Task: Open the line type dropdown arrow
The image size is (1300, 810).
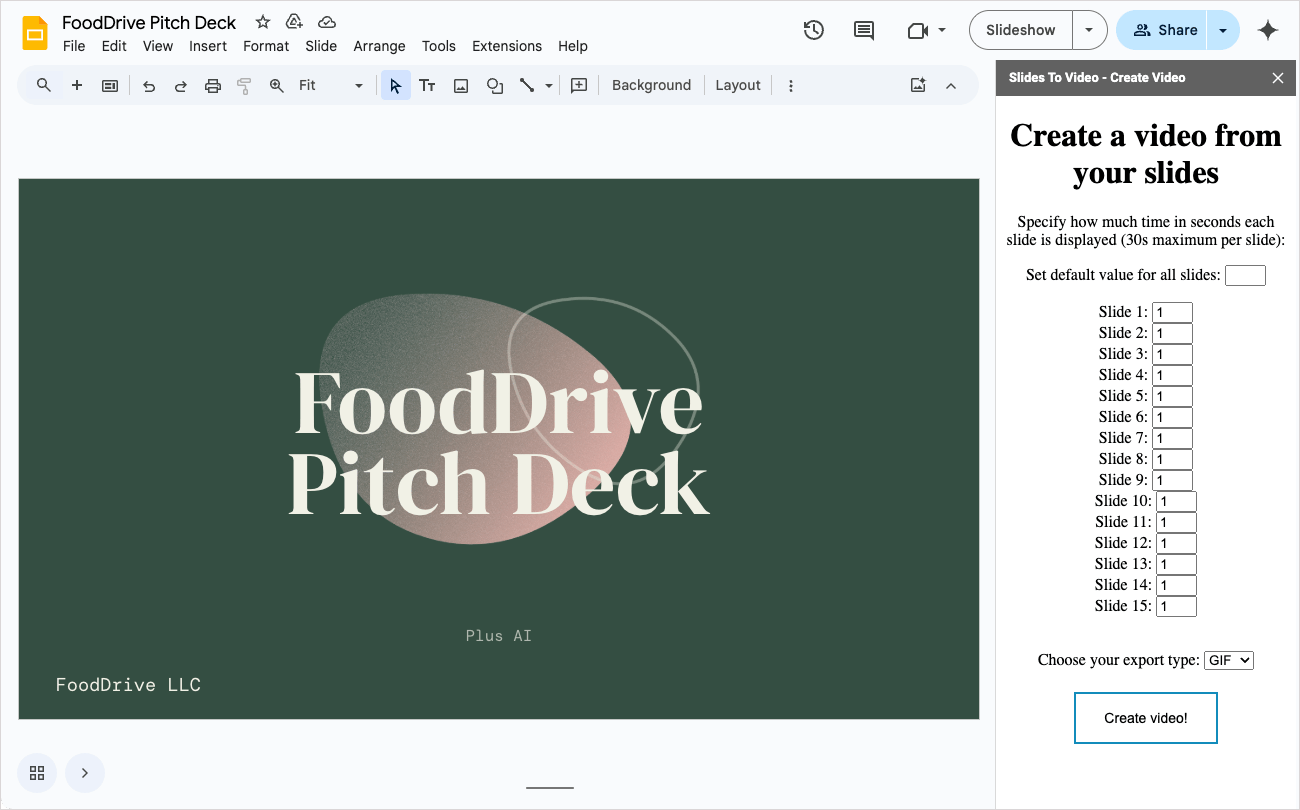Action: [x=549, y=85]
